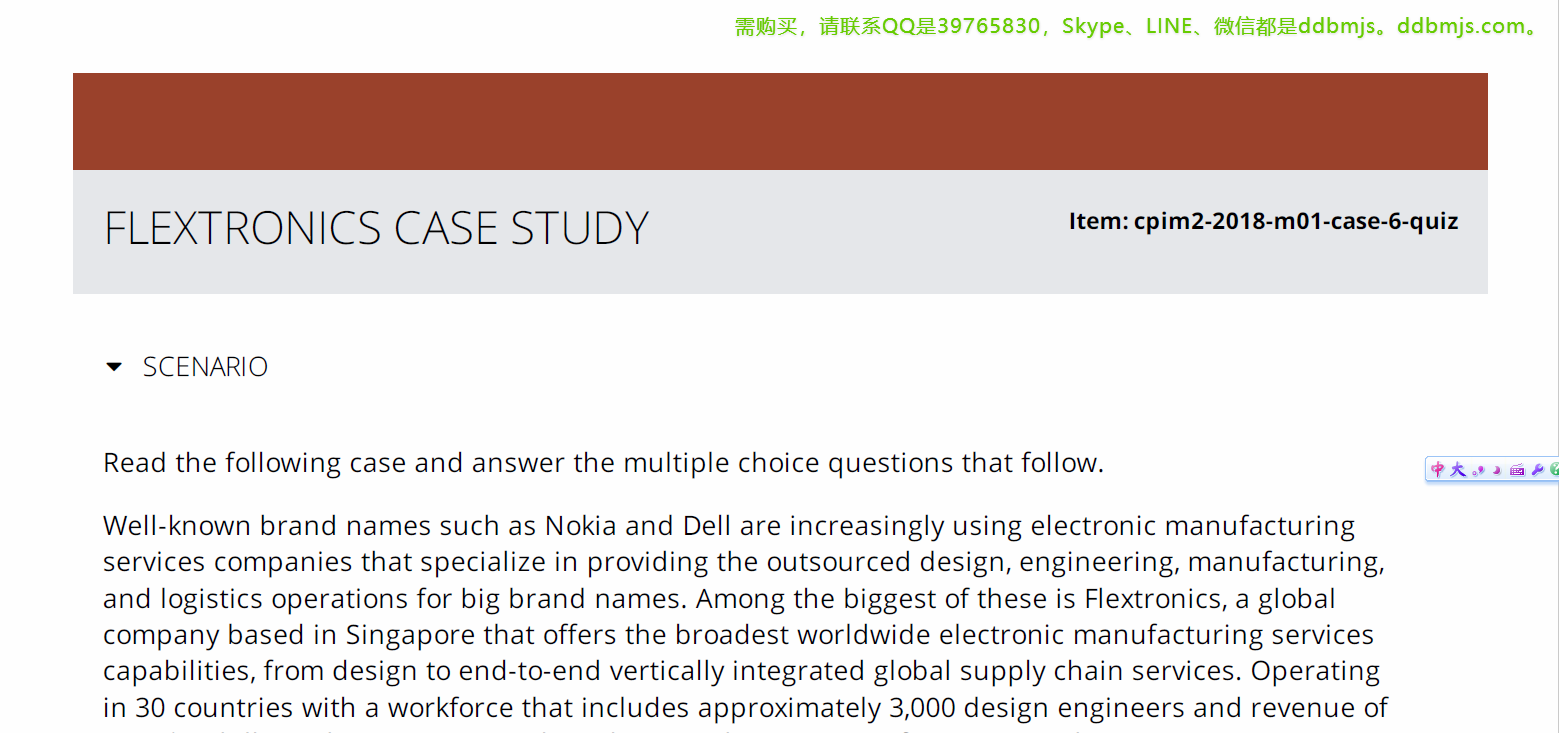Click item ID cpim2-2018-m01-case-6-quiz label

click(x=1263, y=221)
